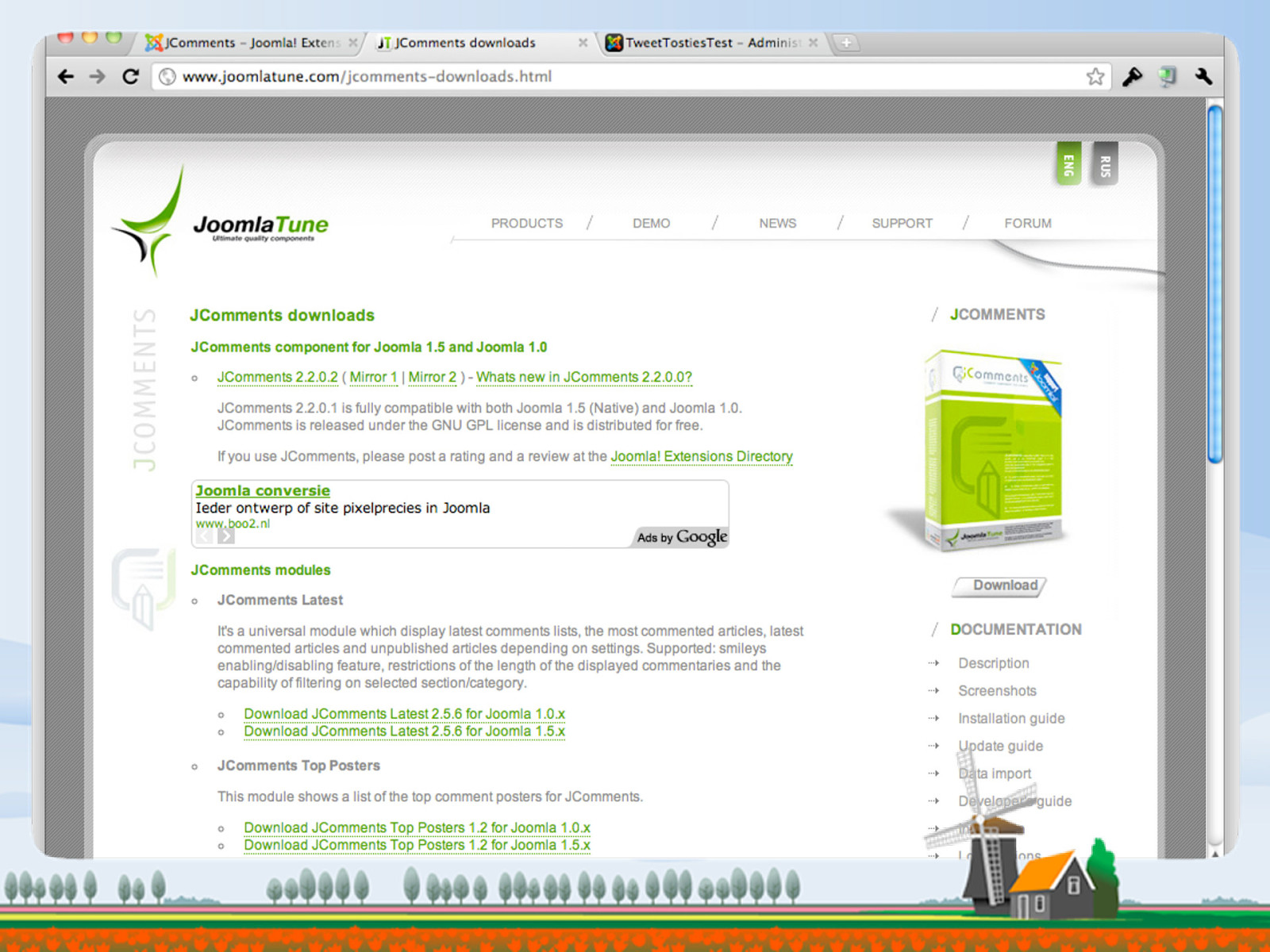1270x952 pixels.
Task: Reload the page with the refresh icon
Action: 130,76
